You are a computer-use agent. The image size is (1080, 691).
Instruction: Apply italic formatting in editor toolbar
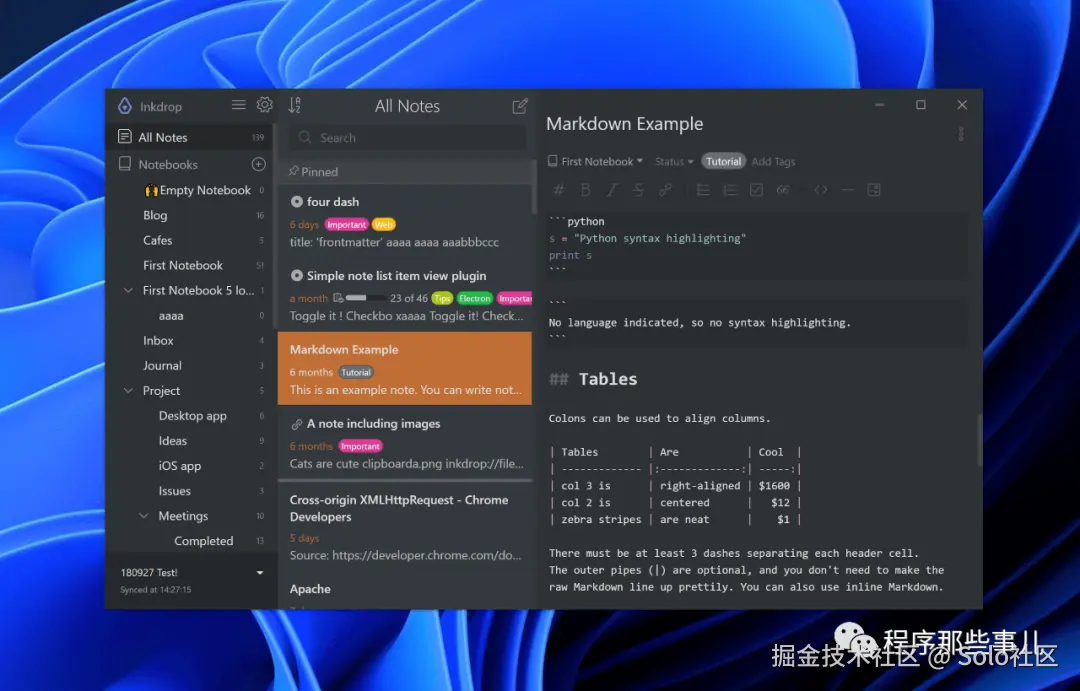612,189
